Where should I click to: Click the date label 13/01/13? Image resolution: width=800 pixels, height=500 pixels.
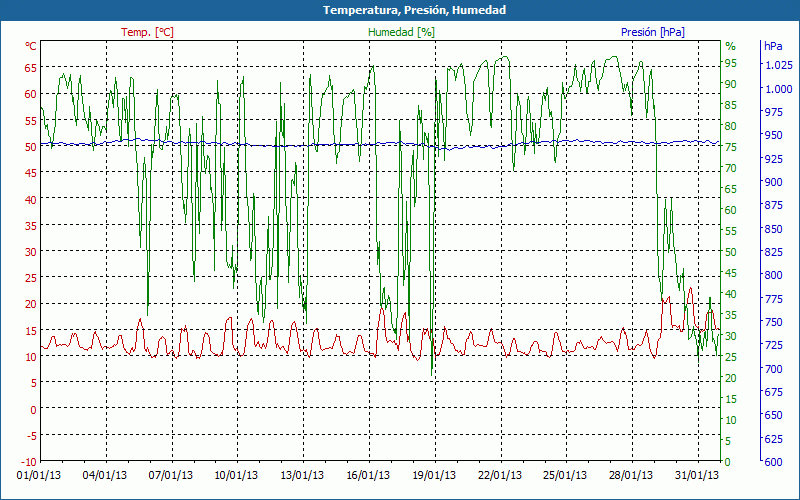[x=302, y=475]
